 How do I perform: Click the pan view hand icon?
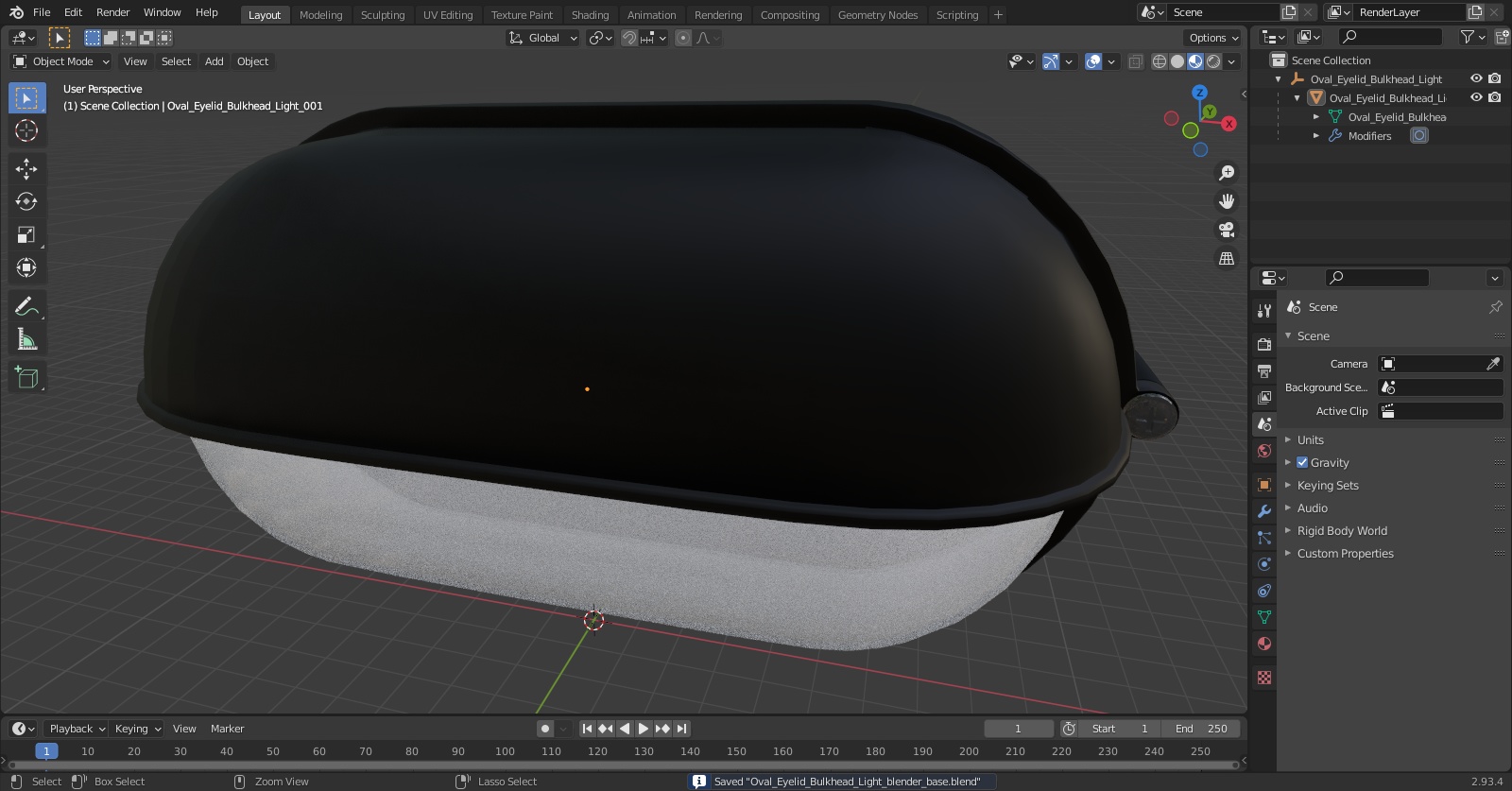1227,201
